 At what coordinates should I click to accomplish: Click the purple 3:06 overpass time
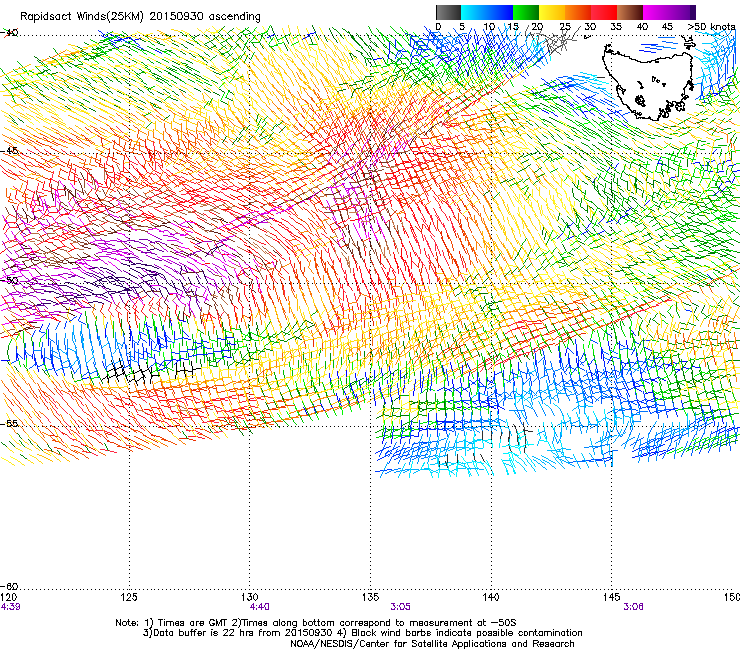[x=633, y=607]
